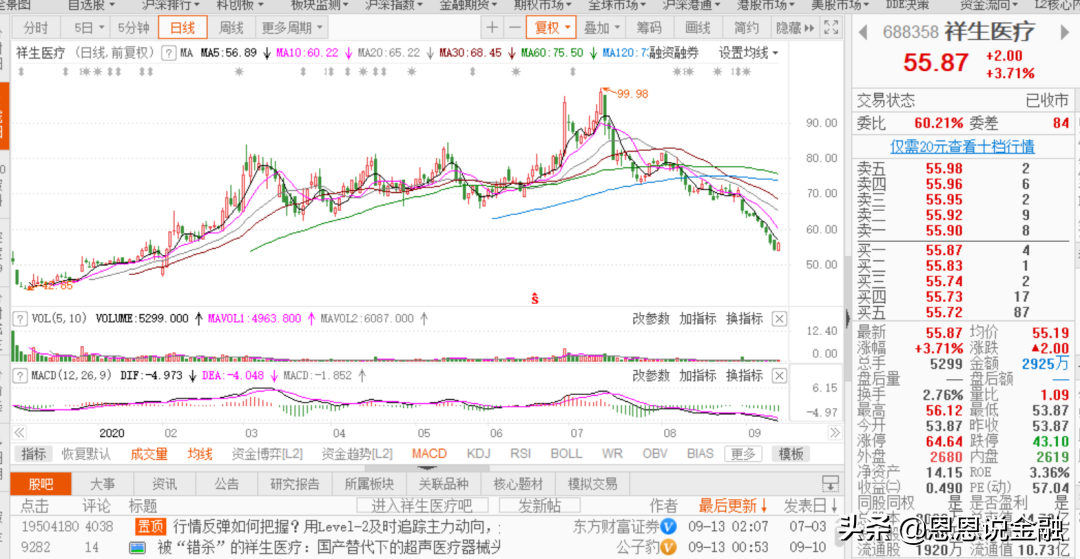This screenshot has height=559, width=1080.
Task: Click the pop-out panel icon above posts list
Action: point(831,483)
